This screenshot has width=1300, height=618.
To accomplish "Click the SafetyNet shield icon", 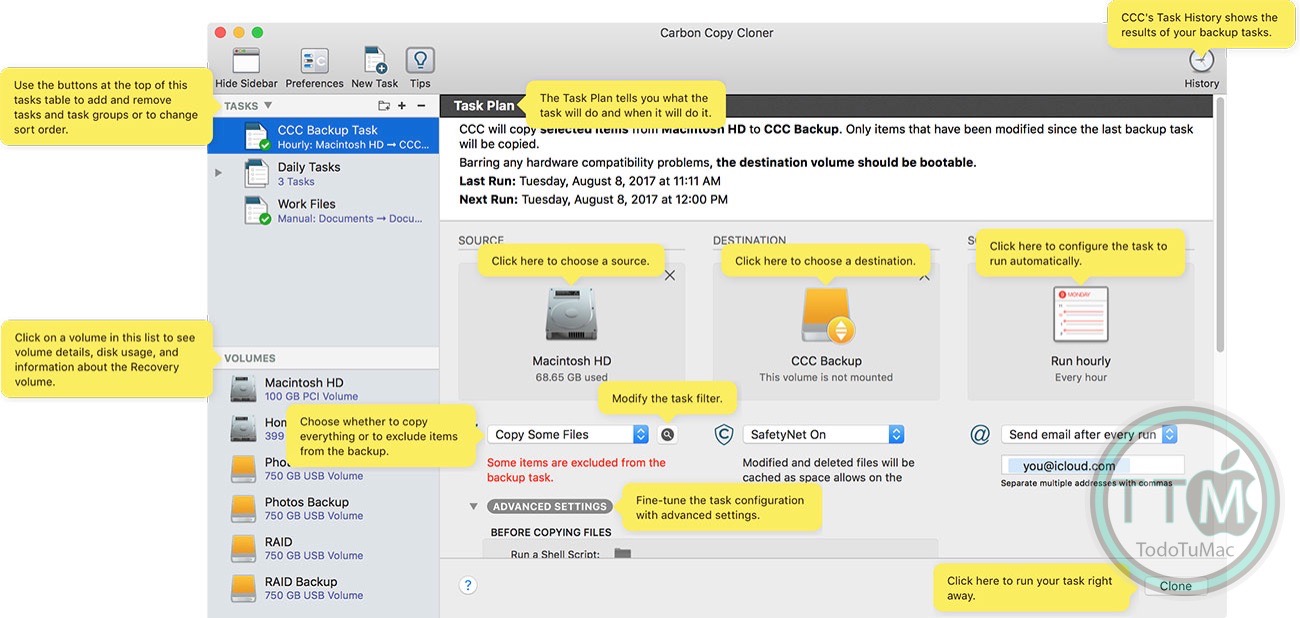I will [724, 434].
